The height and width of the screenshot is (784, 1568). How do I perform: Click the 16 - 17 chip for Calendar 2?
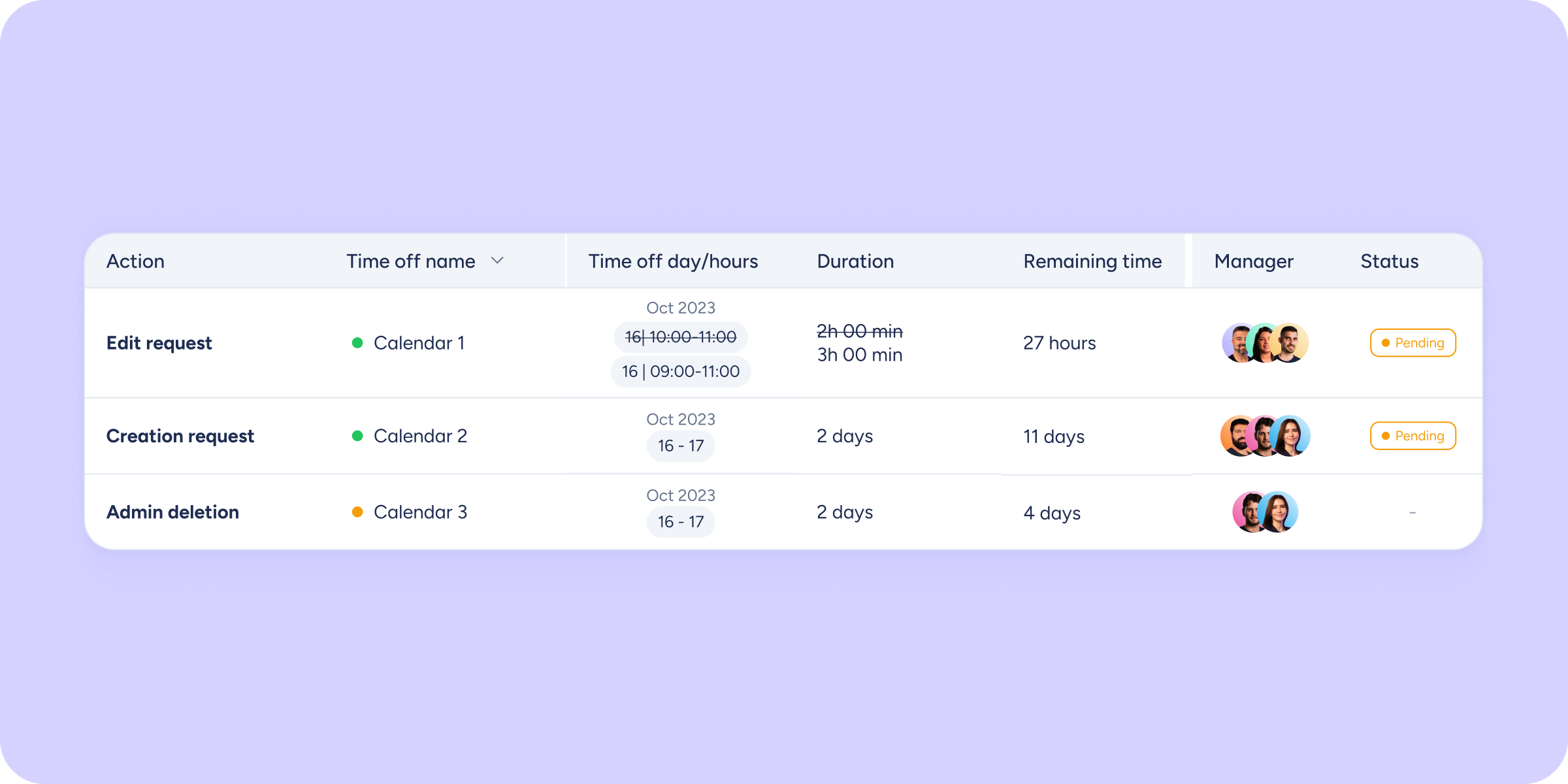(x=681, y=446)
